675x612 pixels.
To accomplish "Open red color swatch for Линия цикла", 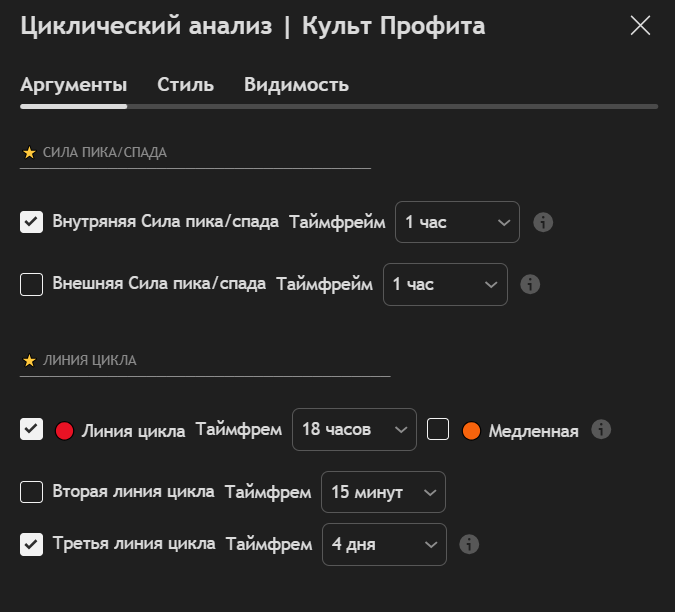I will point(66,431).
